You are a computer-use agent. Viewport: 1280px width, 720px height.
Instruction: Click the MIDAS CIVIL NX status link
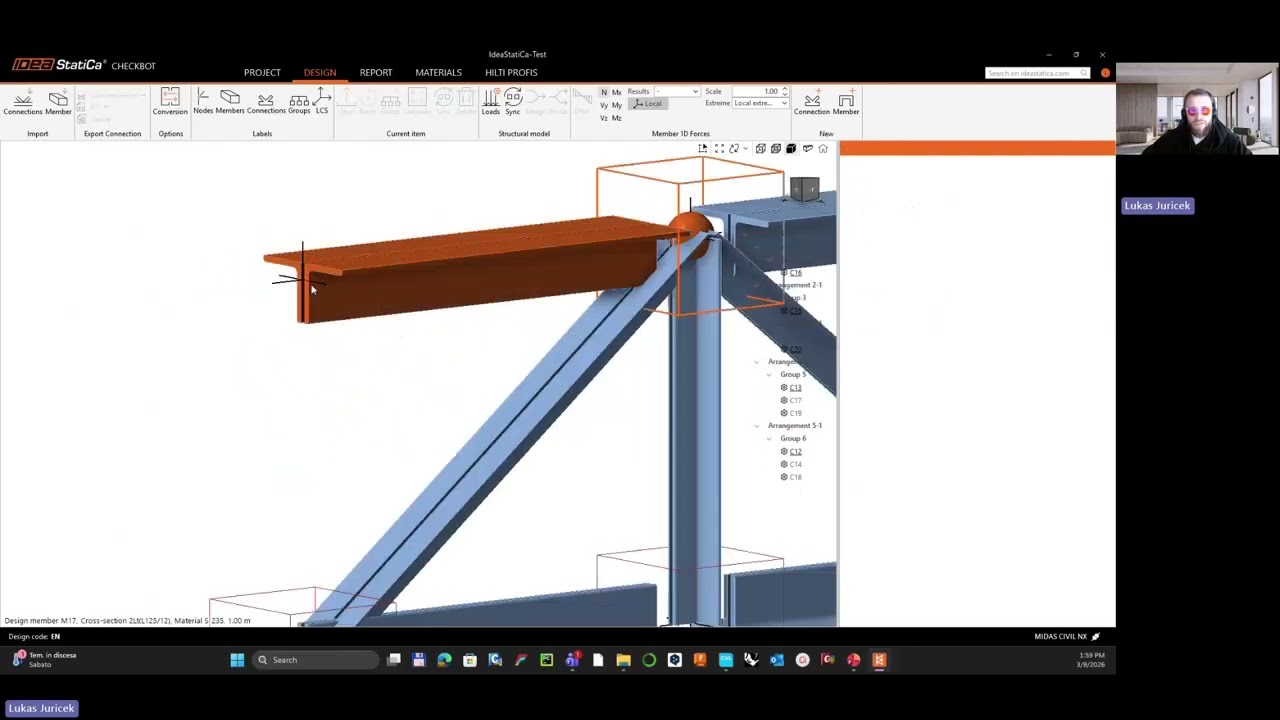click(1067, 637)
